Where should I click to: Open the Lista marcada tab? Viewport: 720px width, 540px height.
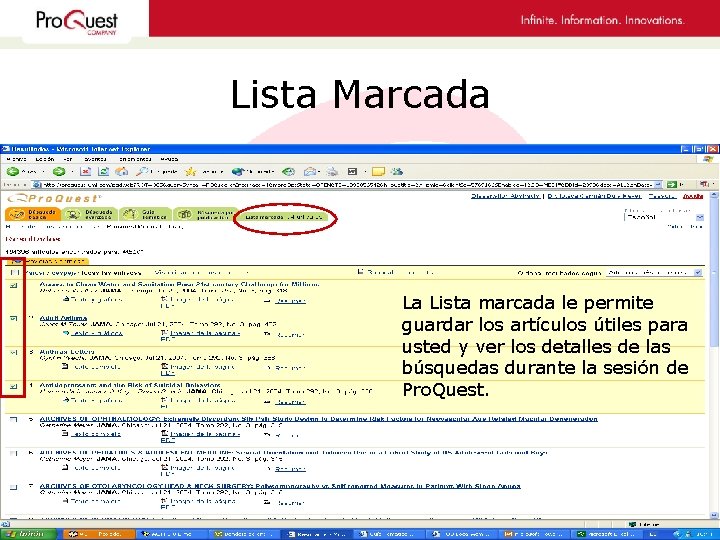pos(285,217)
